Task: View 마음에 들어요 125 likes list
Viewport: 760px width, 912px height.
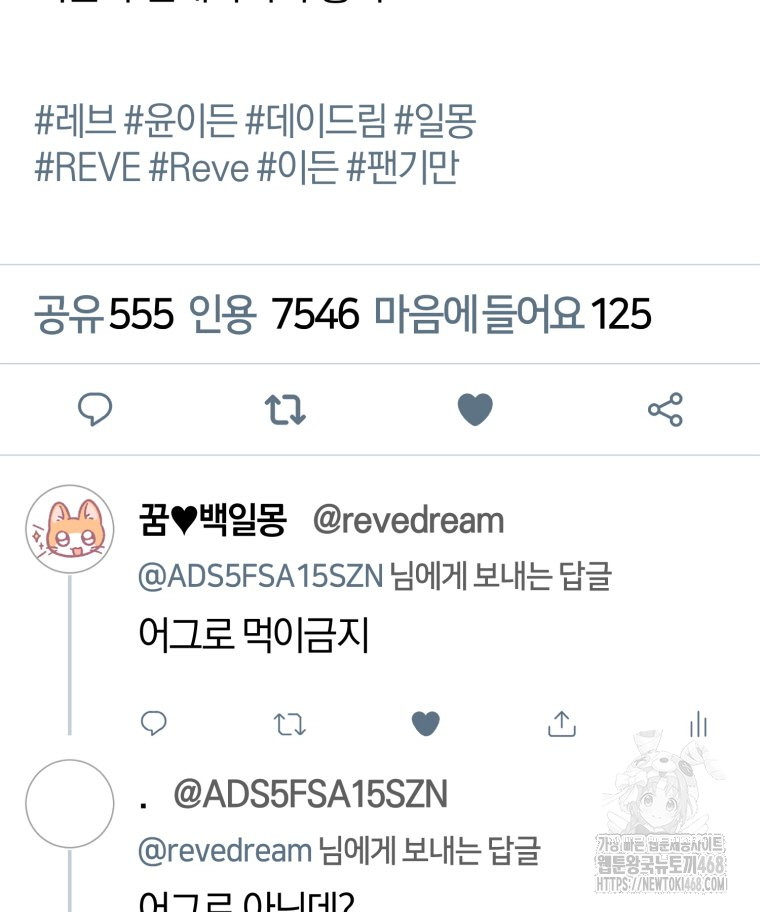Action: 512,314
